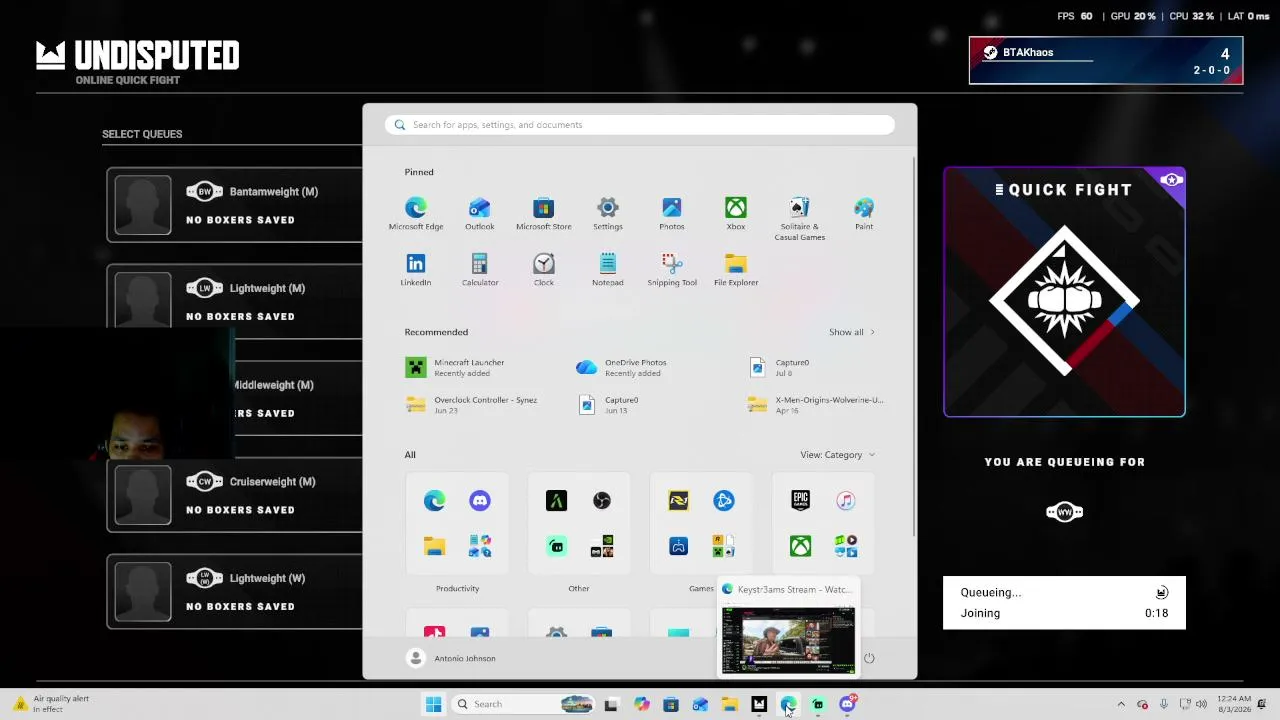
Task: Open Air quality alert weather widget
Action: click(50, 704)
